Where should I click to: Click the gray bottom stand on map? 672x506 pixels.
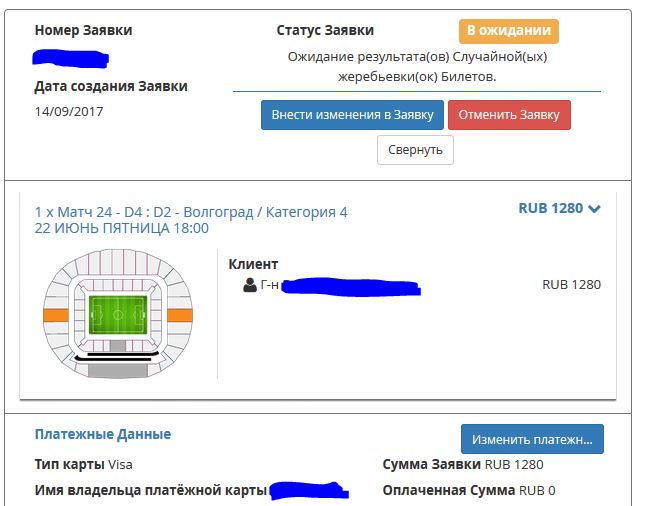tap(118, 371)
